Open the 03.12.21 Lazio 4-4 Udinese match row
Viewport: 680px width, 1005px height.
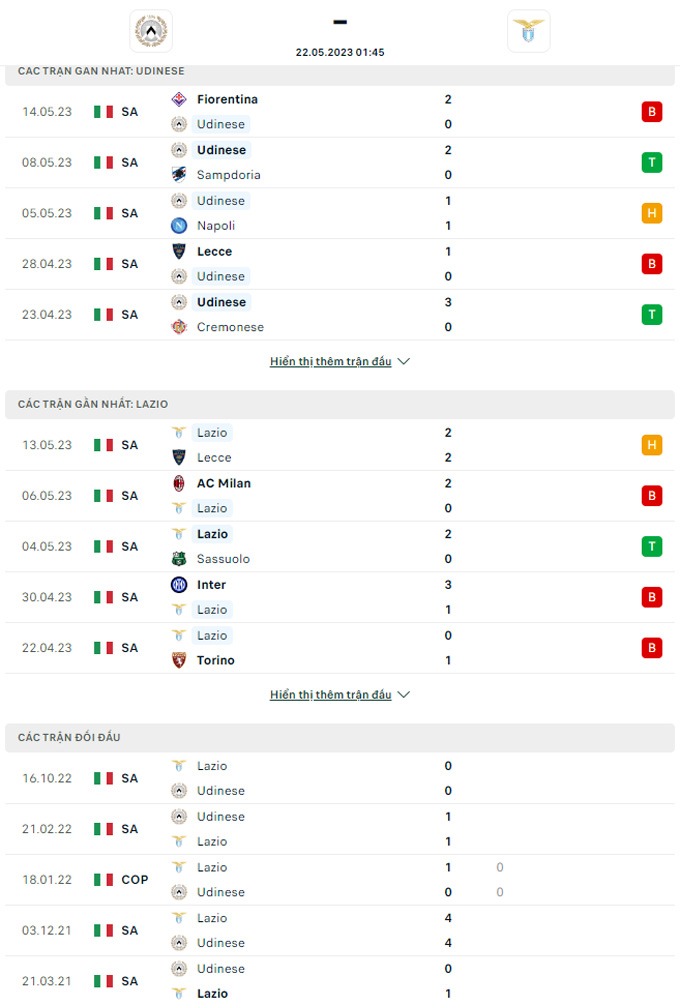pos(340,931)
